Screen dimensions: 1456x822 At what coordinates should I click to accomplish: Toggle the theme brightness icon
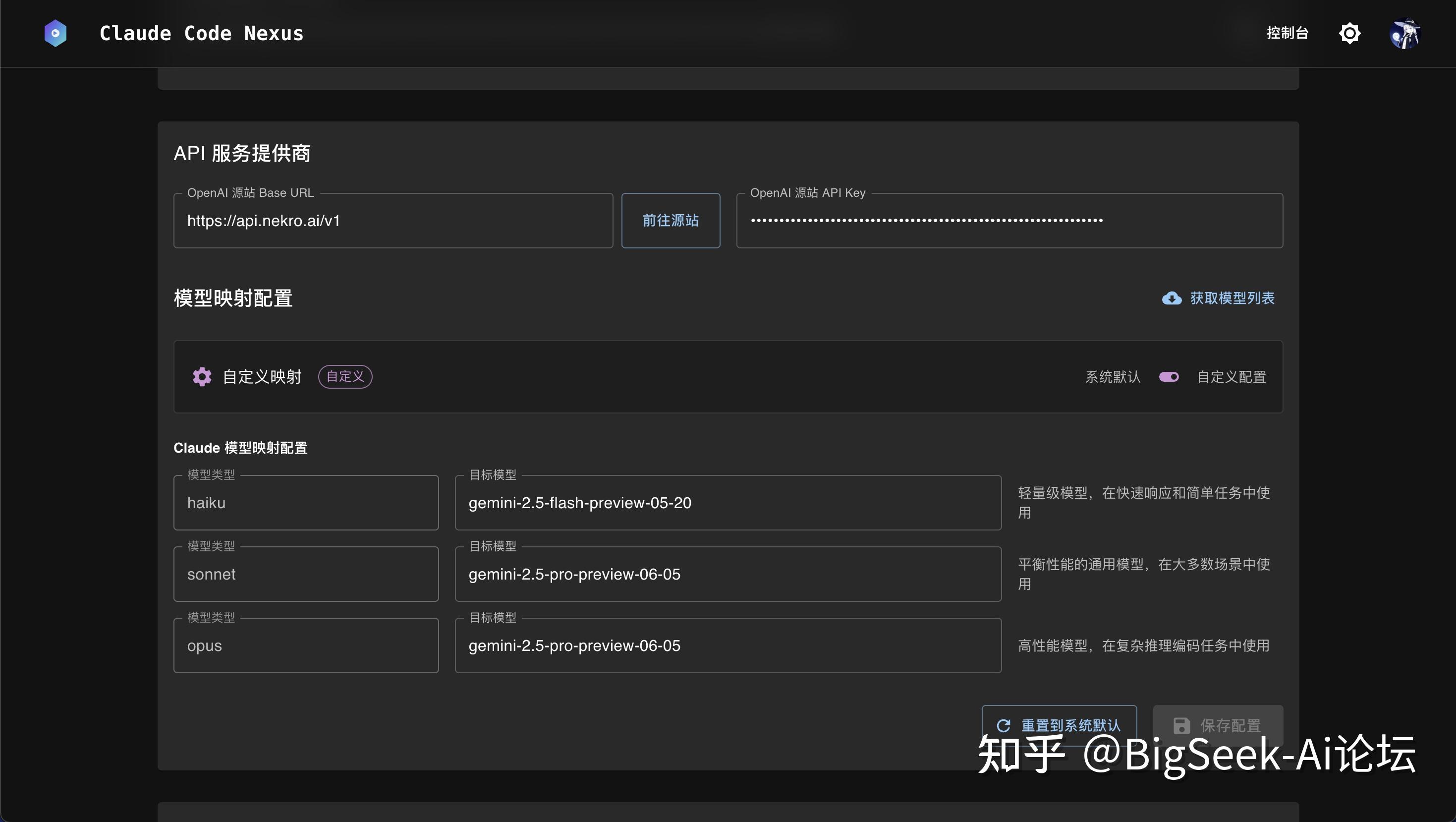(x=1349, y=33)
